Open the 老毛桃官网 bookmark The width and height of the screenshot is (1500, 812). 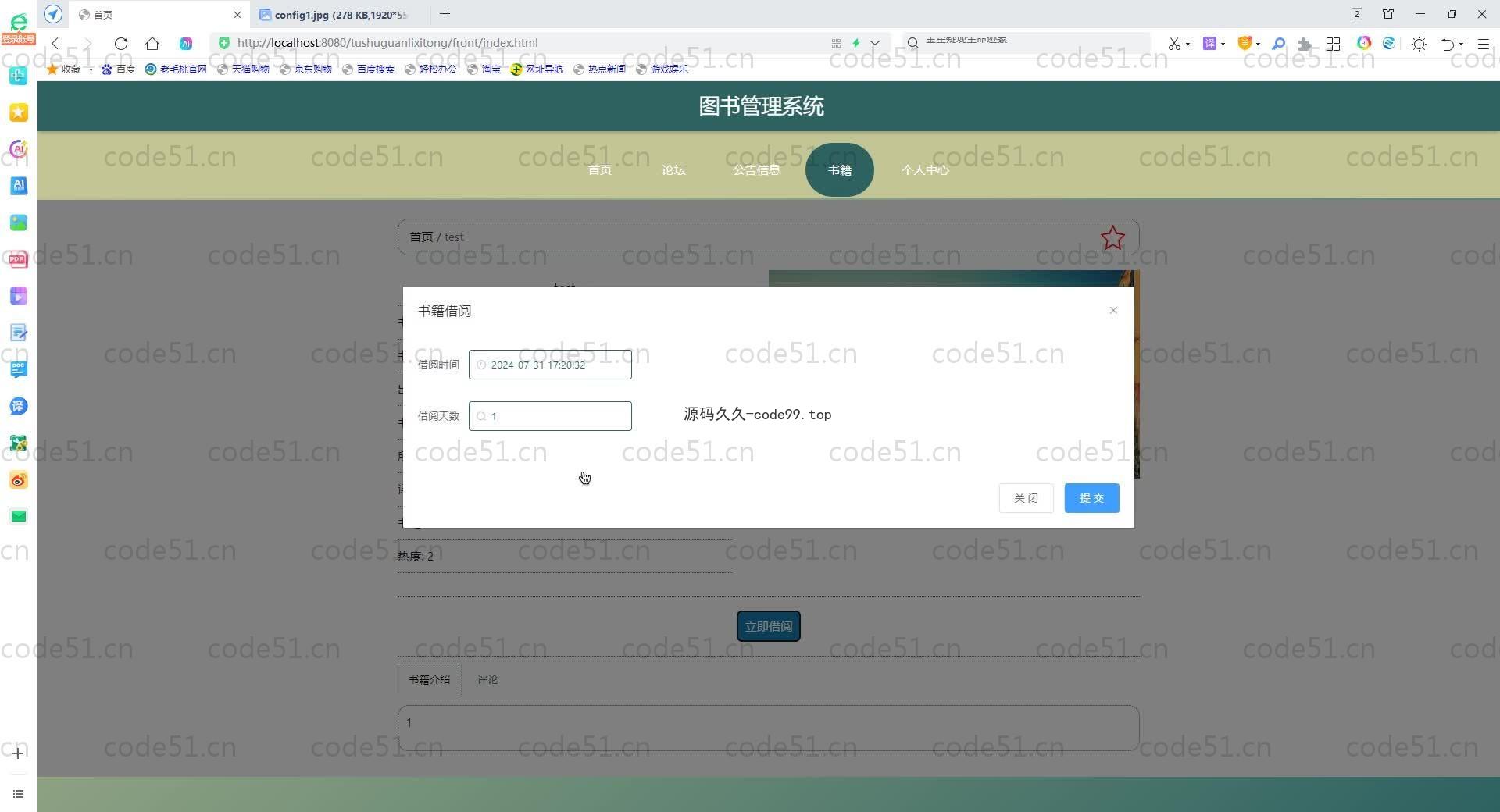point(176,69)
